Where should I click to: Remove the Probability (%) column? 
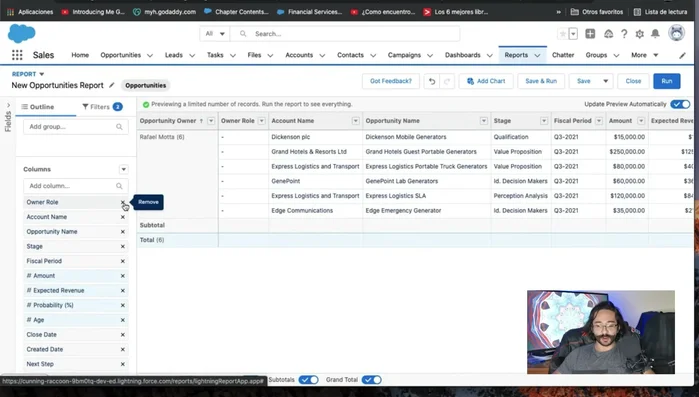coord(123,305)
